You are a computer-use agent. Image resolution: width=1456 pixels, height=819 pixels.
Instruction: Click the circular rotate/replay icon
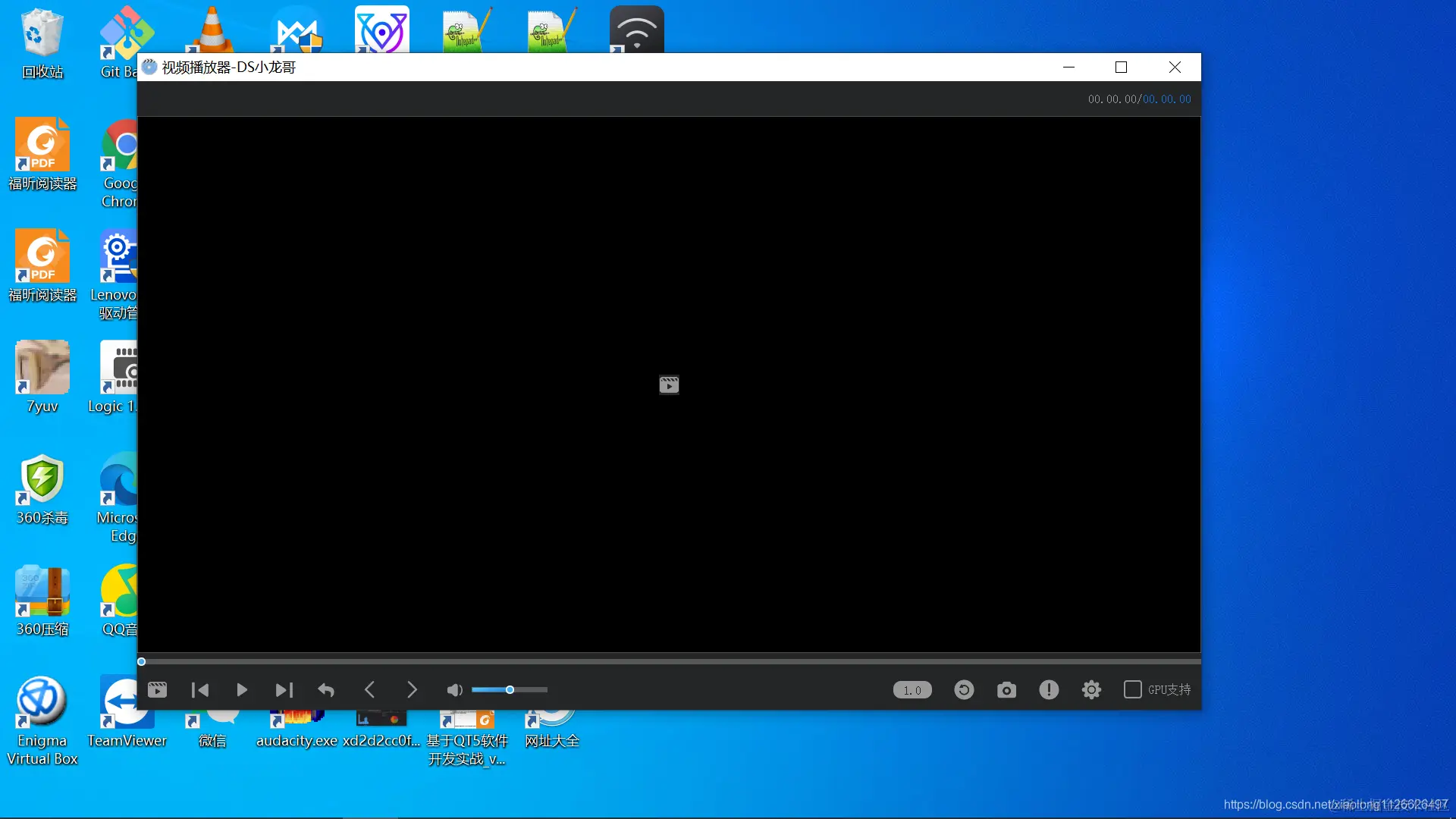pyautogui.click(x=964, y=689)
